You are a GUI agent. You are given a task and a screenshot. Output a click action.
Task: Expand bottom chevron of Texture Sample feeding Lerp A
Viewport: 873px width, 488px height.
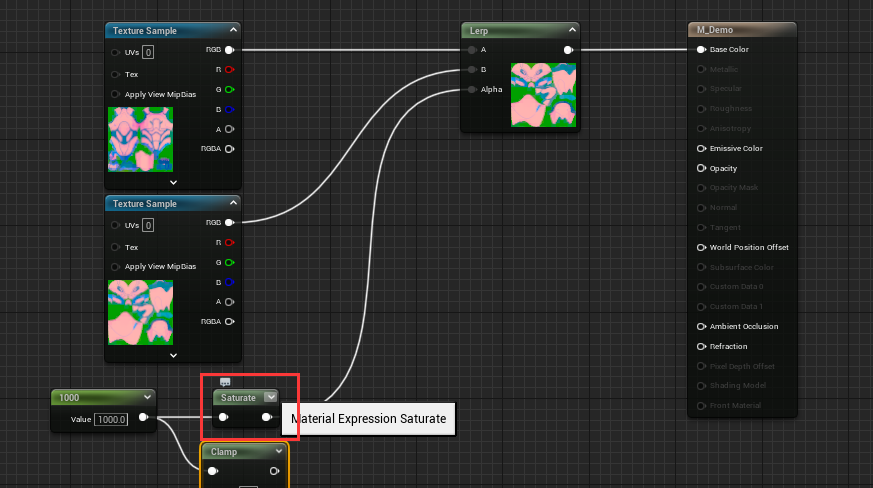click(x=173, y=183)
